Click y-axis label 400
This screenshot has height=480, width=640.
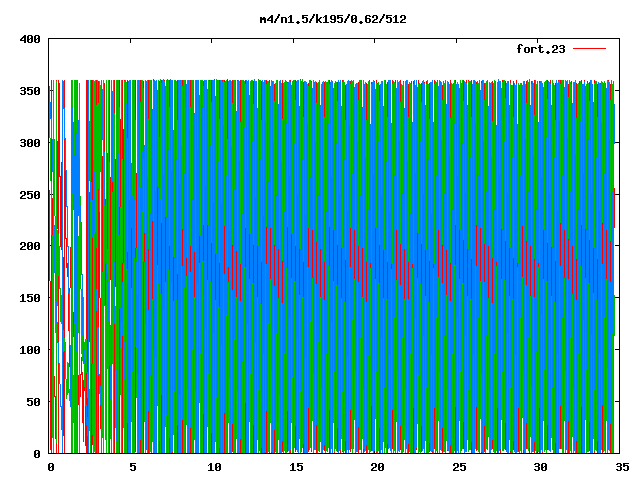coord(30,39)
